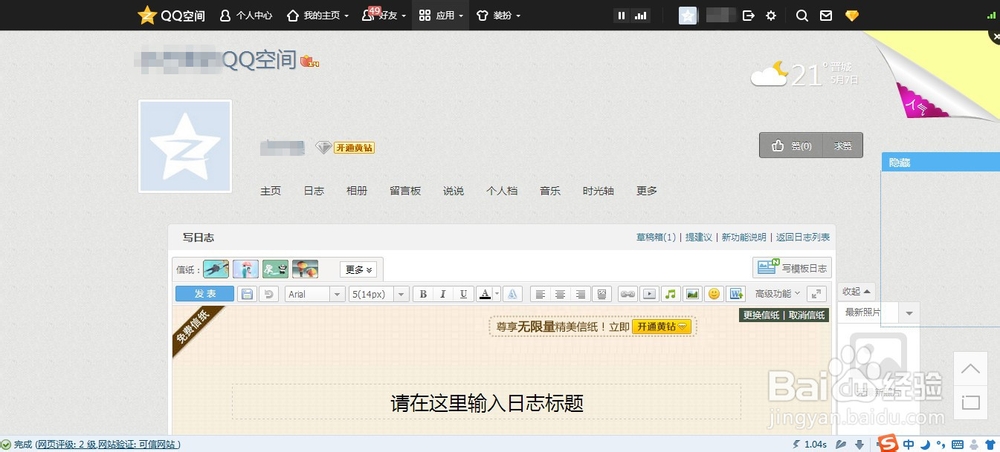Click the fullscreen expand editor icon
The image size is (1000, 452).
coord(816,294)
